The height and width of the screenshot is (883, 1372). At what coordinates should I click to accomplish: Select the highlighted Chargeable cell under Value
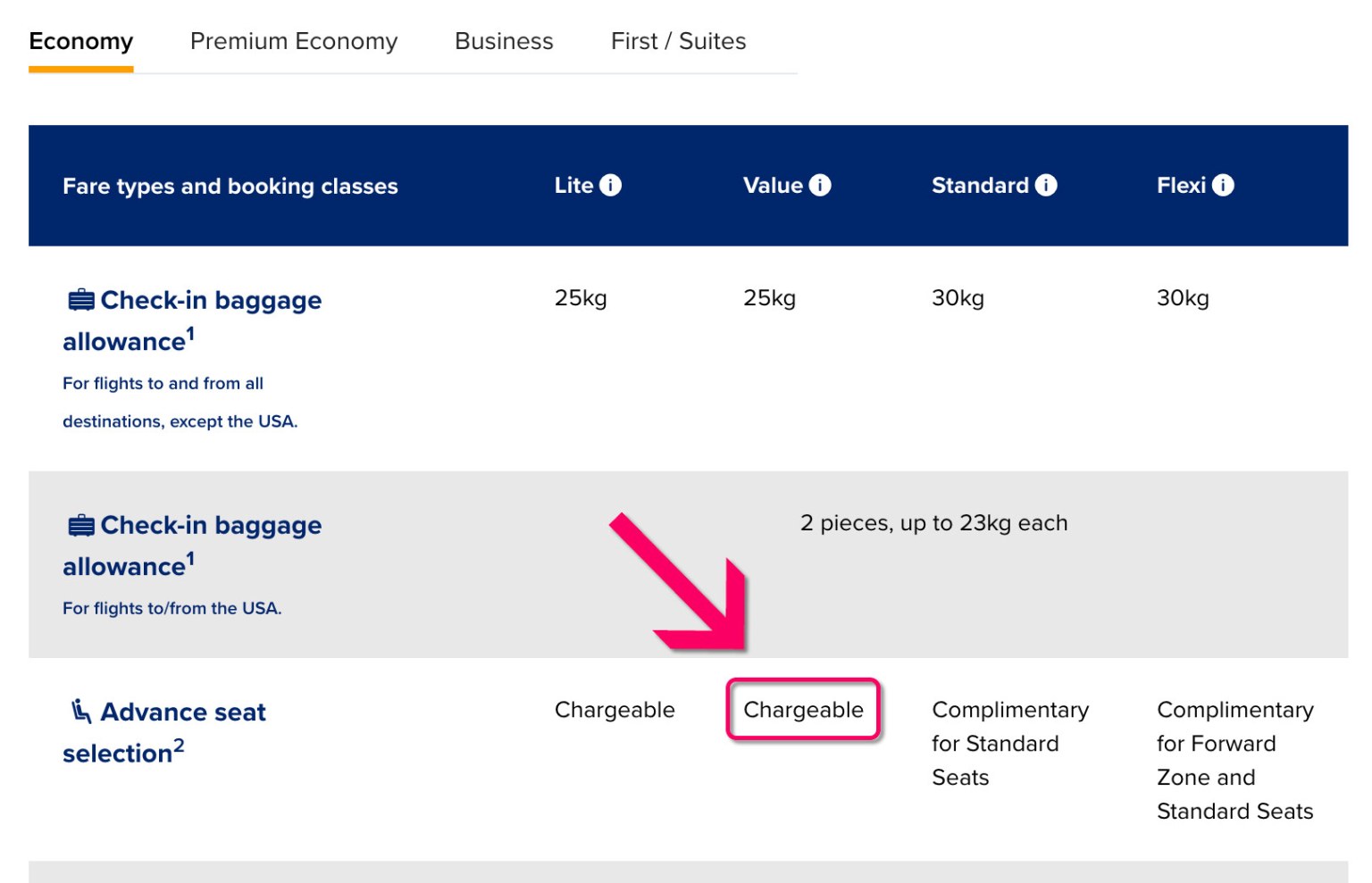[803, 710]
